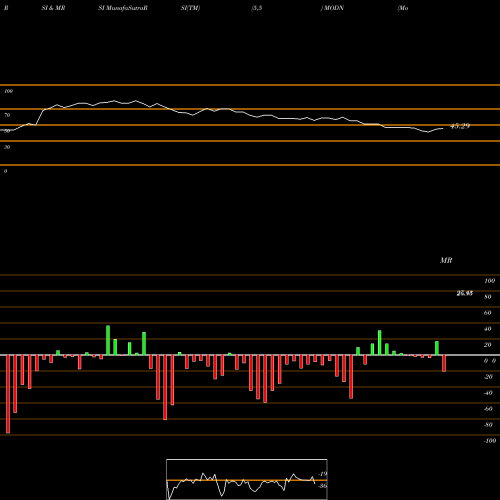Click the 80 label on MR axis
This screenshot has width=500, height=500.
coord(488,297)
